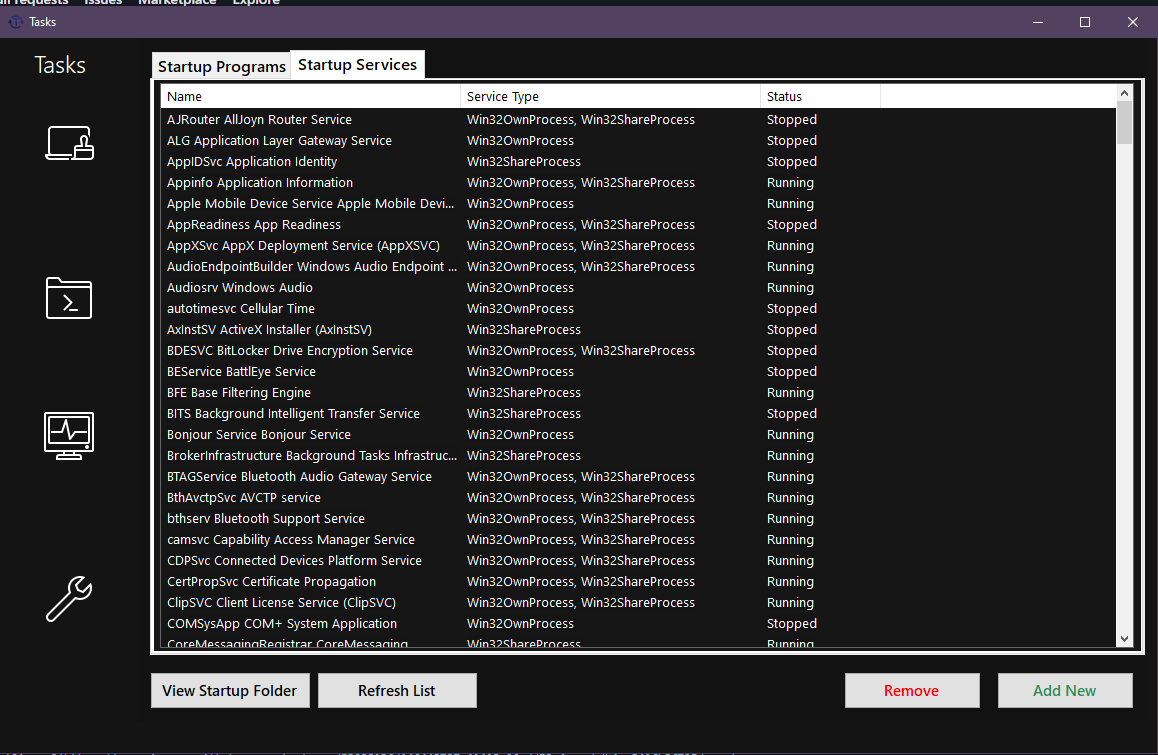The width and height of the screenshot is (1158, 755).
Task: Click the Refresh List button
Action: [397, 691]
